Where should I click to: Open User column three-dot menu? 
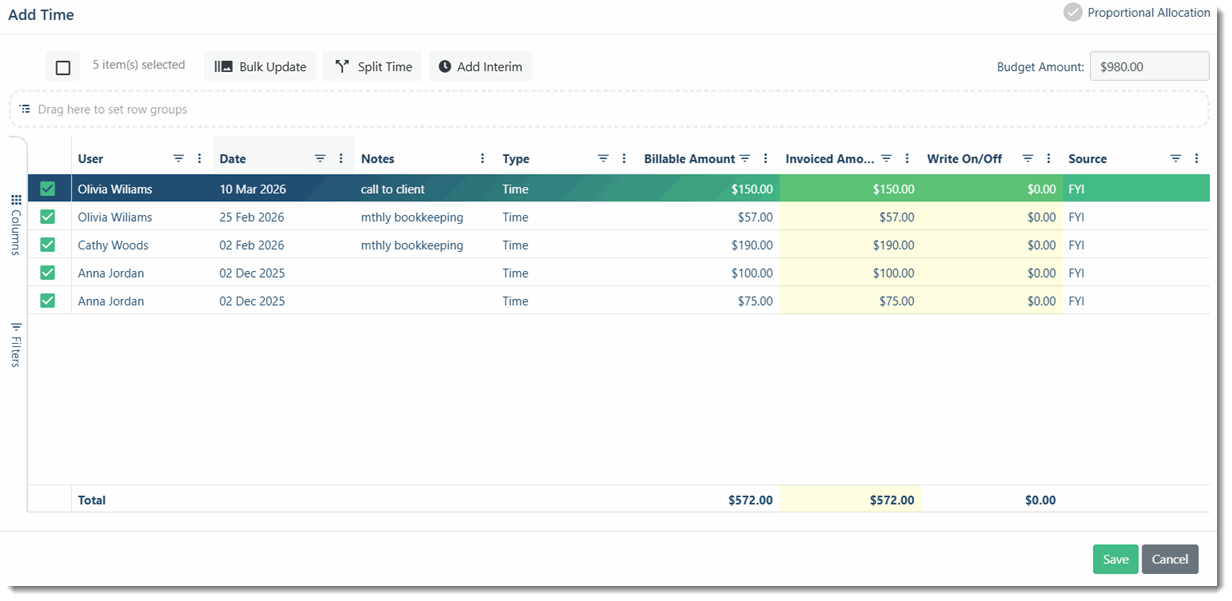click(x=200, y=159)
